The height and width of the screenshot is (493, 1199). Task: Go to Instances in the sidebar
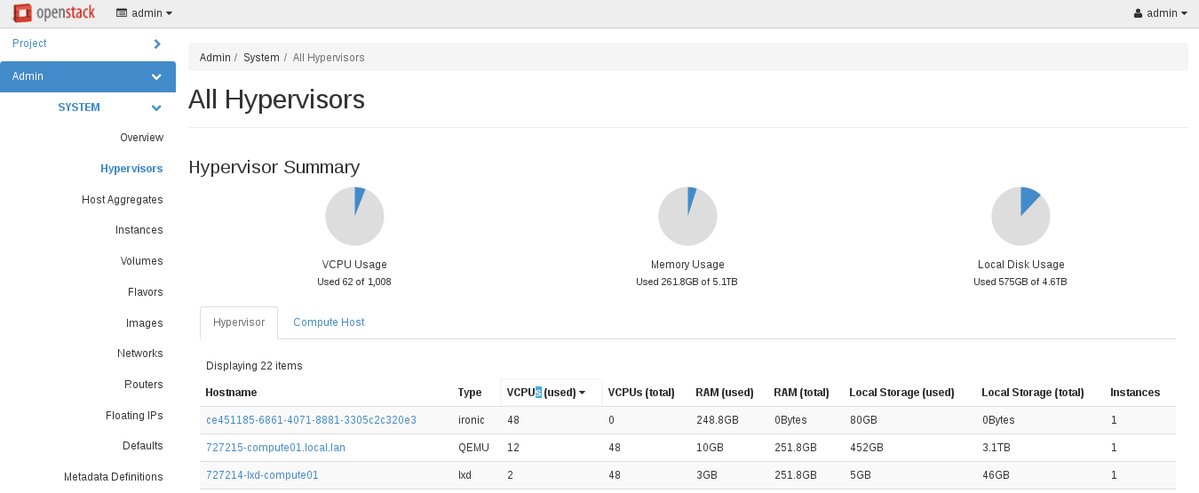click(139, 230)
